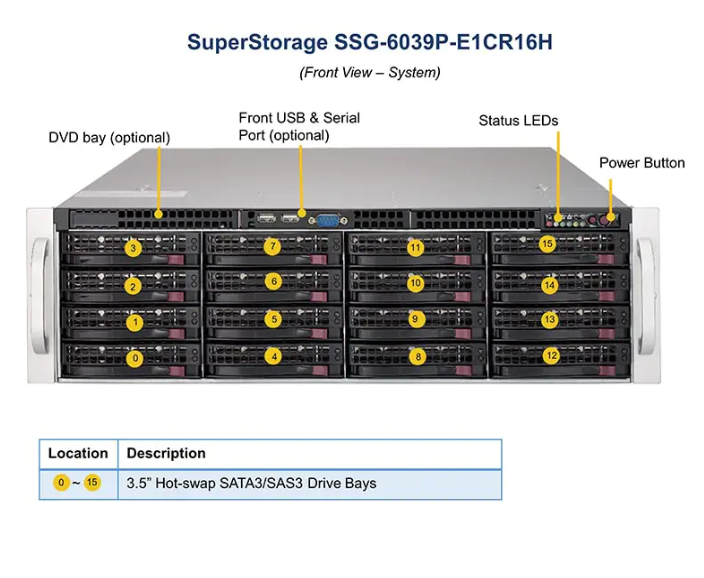This screenshot has height=578, width=704.
Task: Click drive bay number 5
Action: pos(273,320)
